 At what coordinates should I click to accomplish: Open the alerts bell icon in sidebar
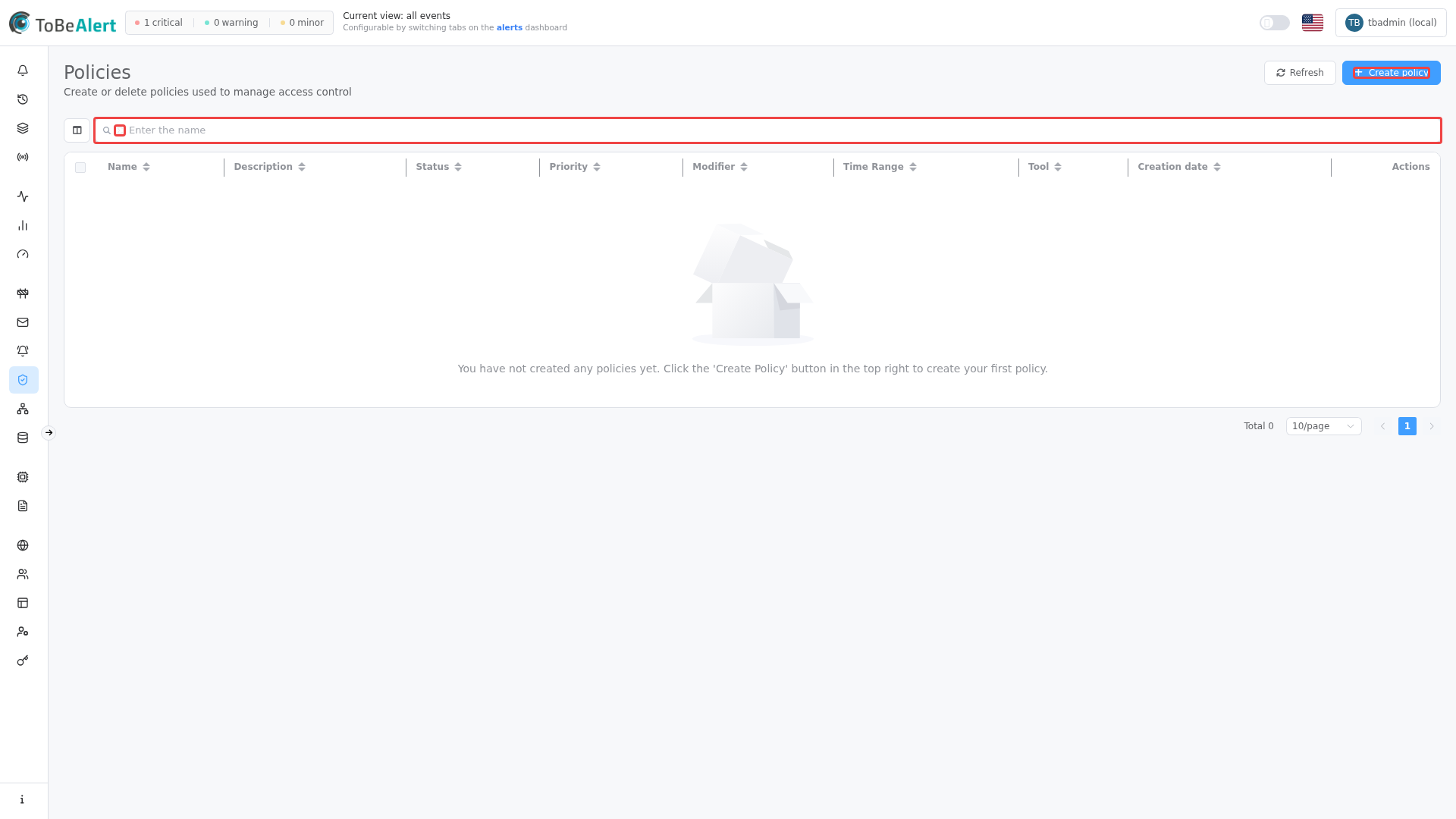pyautogui.click(x=23, y=71)
